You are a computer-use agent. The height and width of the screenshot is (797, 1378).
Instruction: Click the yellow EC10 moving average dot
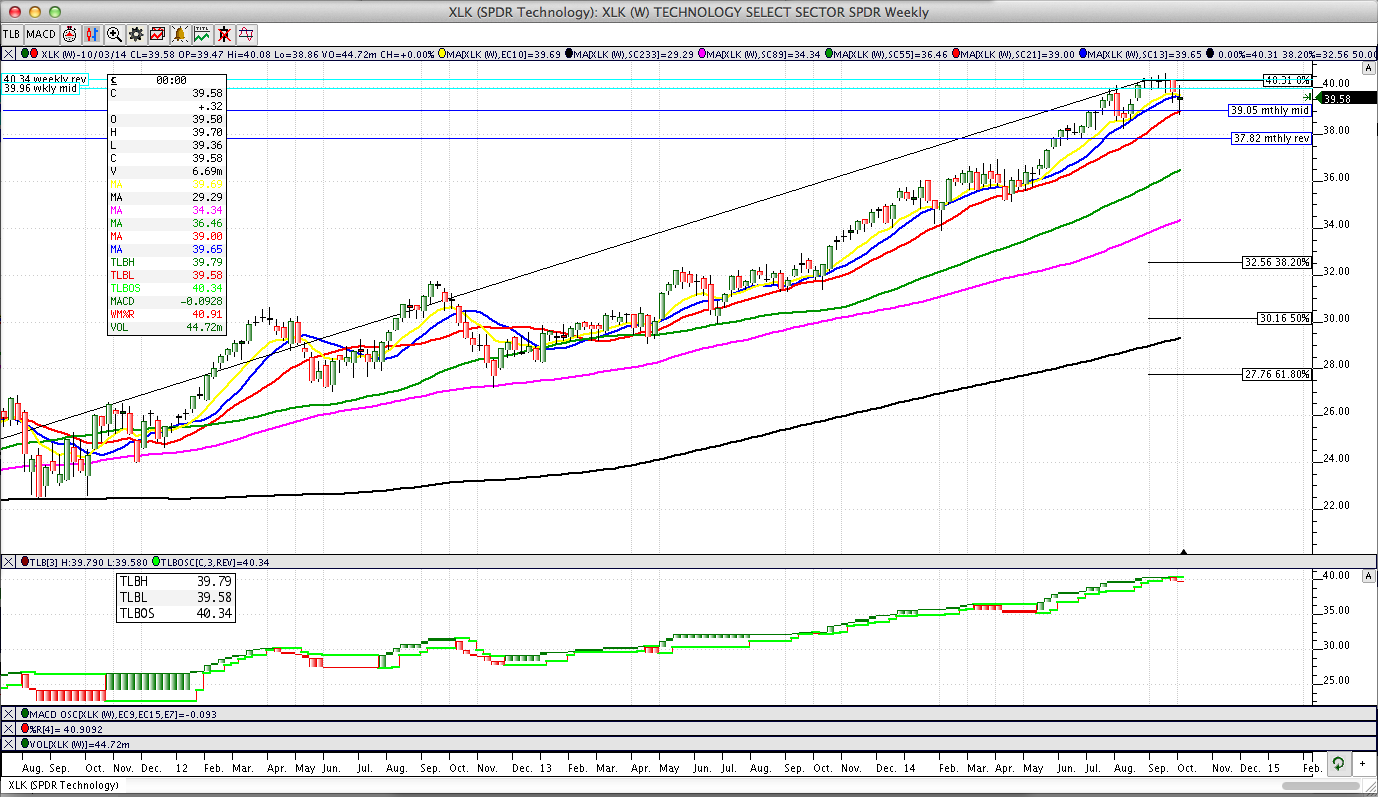441,54
